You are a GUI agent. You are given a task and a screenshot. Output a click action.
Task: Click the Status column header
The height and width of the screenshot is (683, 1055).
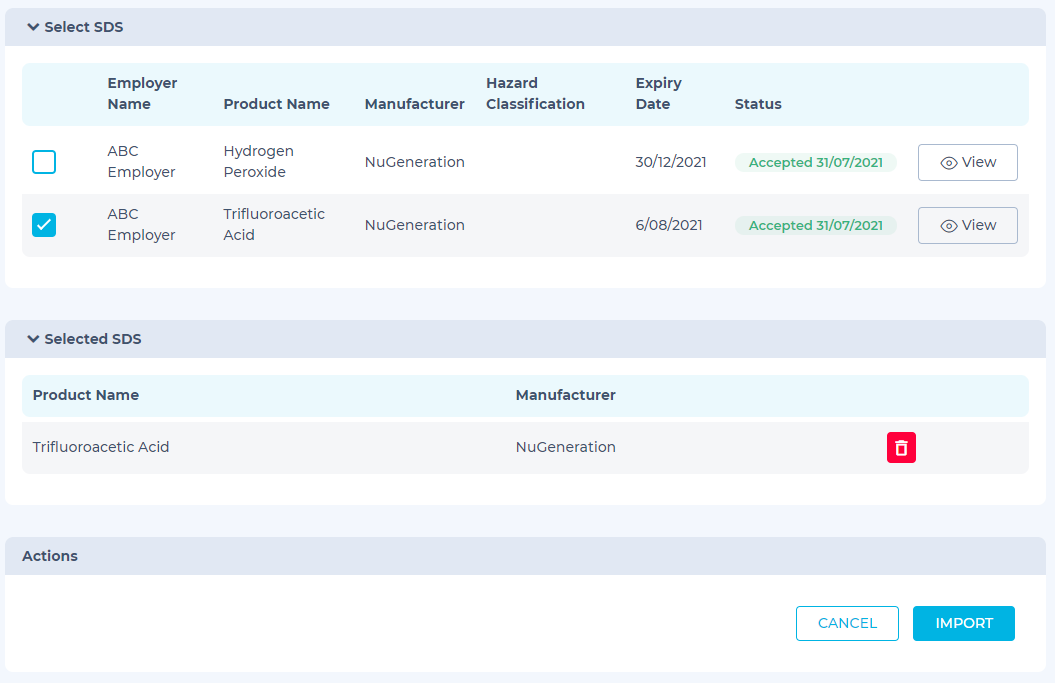click(x=758, y=104)
